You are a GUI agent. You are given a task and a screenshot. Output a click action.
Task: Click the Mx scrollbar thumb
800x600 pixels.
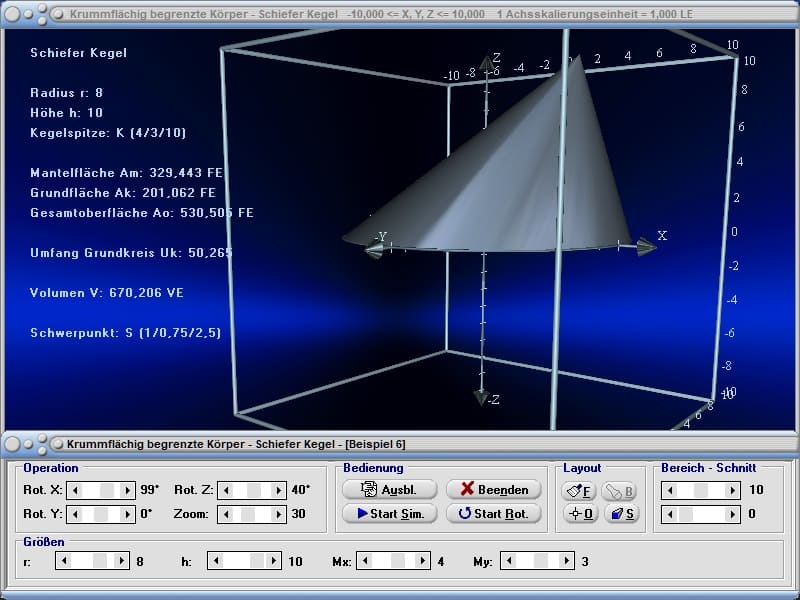[397, 561]
